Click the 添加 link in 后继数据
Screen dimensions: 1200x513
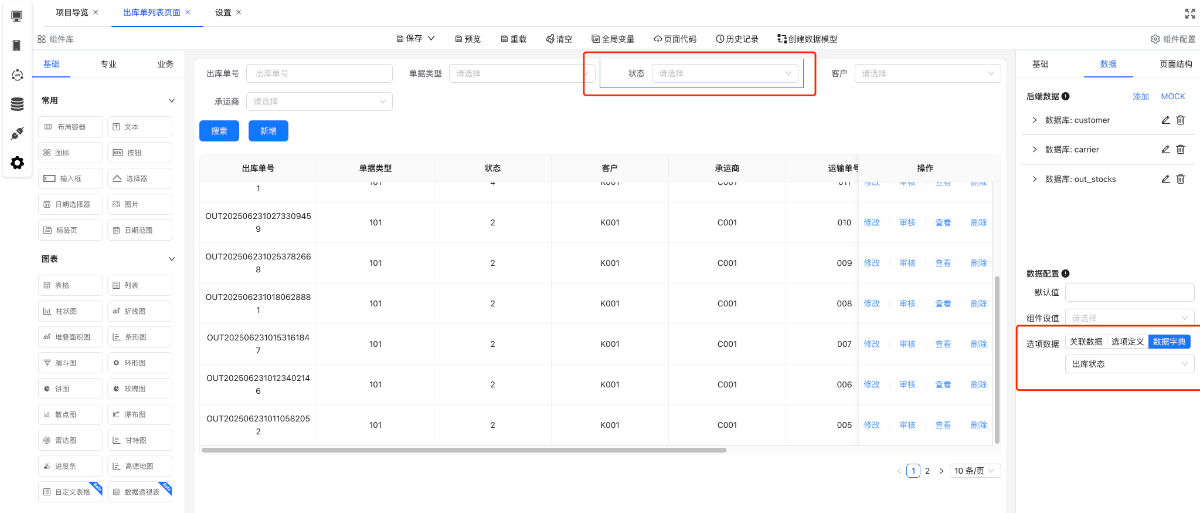click(x=1141, y=97)
